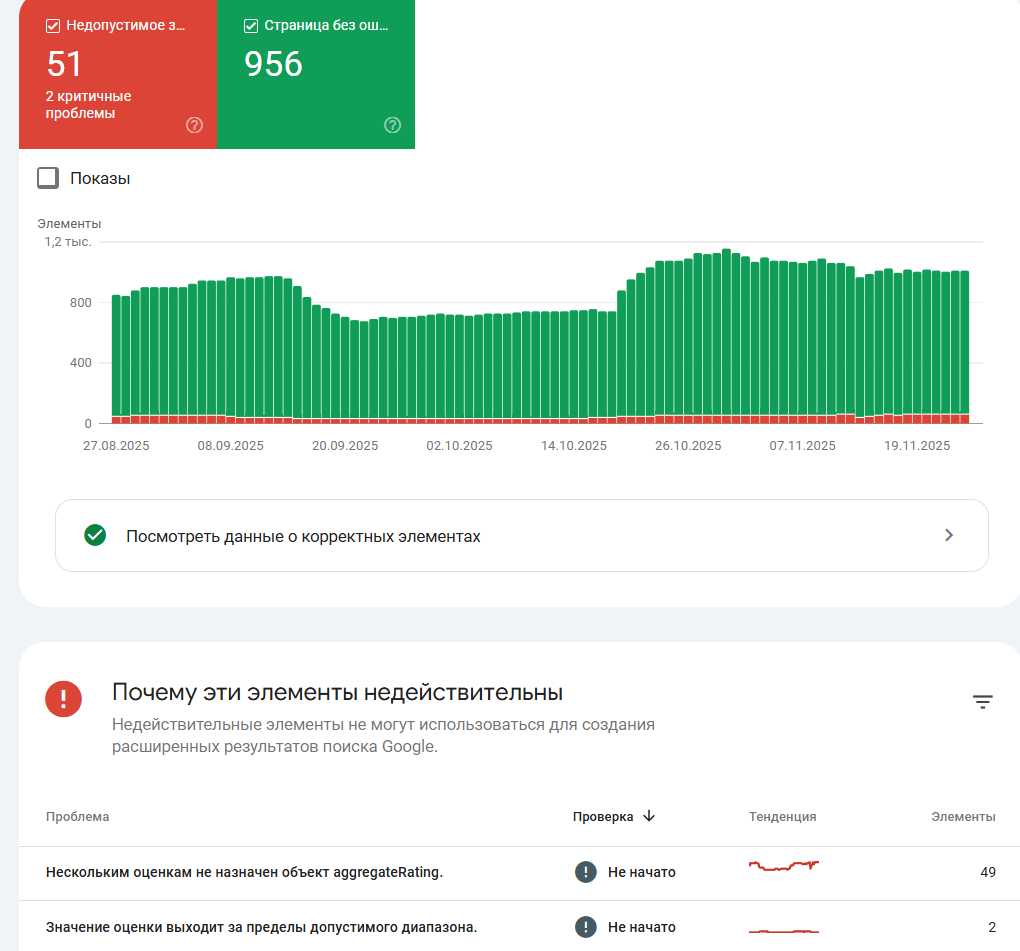Click Не начато status in the rating range row

coord(641,927)
